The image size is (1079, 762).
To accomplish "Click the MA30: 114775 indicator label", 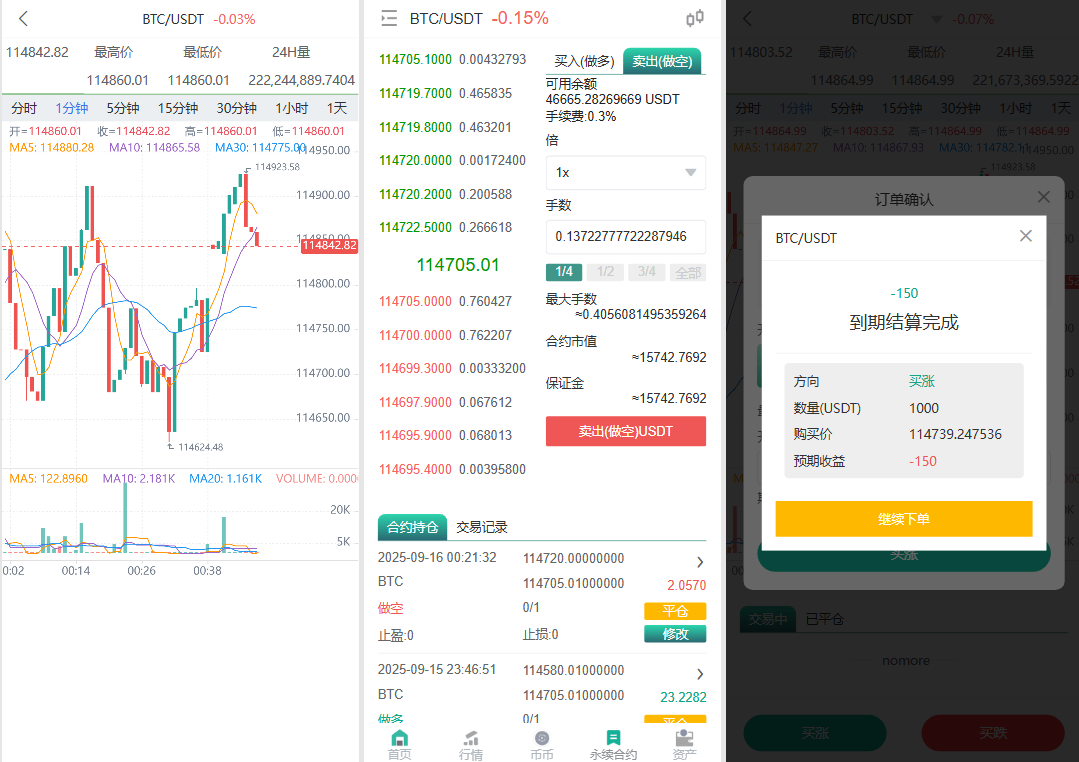I will pyautogui.click(x=259, y=147).
